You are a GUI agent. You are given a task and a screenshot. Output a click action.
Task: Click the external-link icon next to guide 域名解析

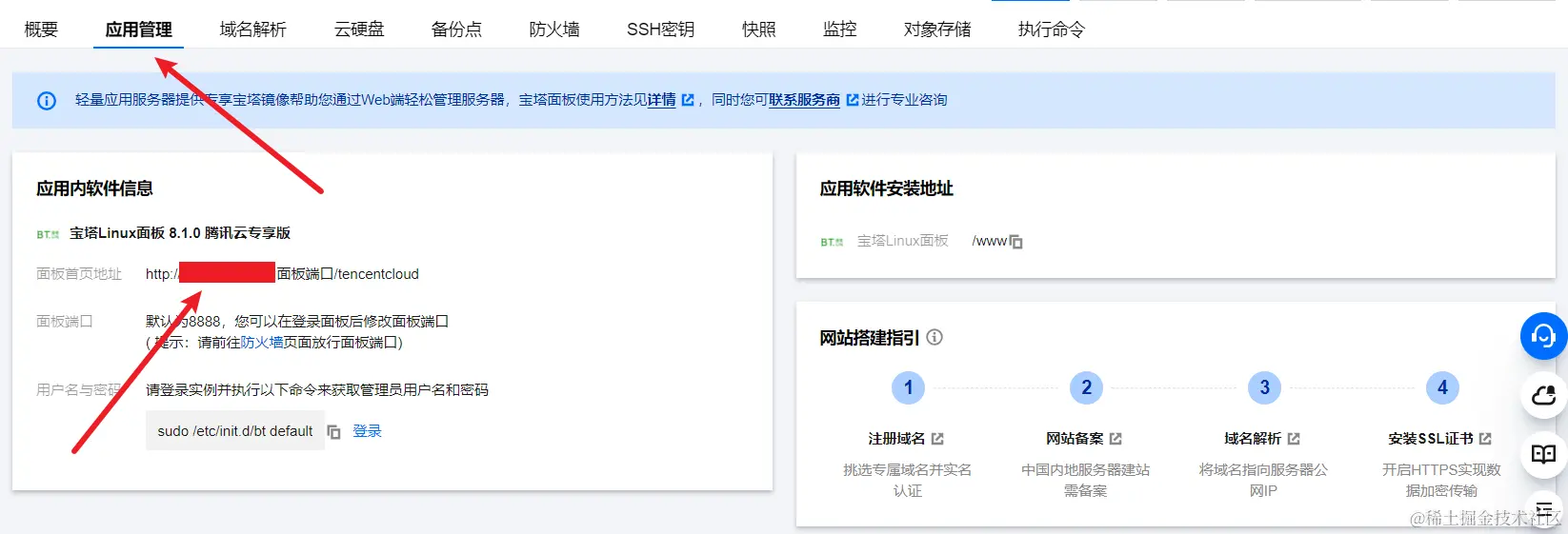[x=1294, y=439]
